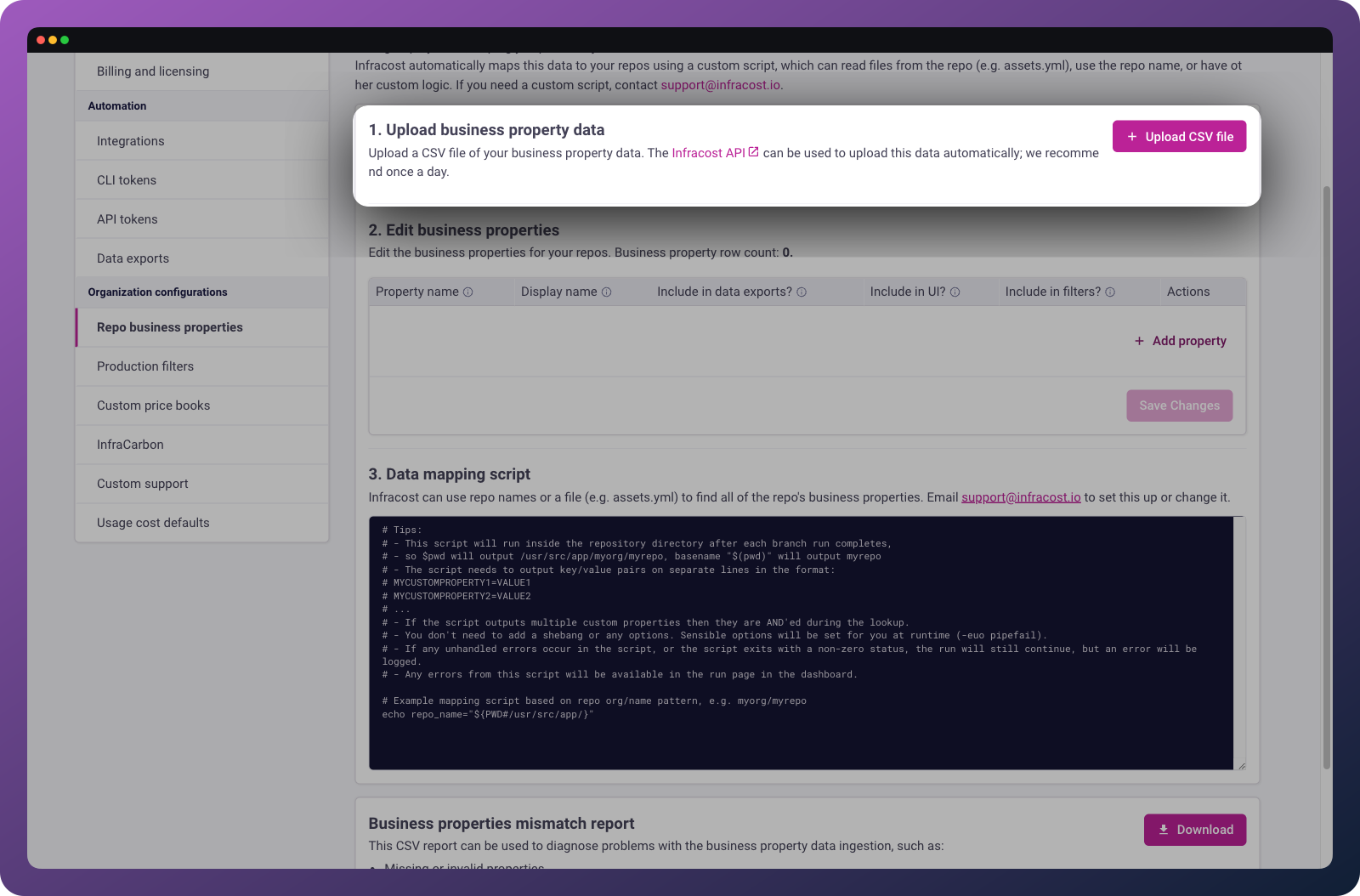Expand the Organization configurations section
The height and width of the screenshot is (896, 1360).
[157, 292]
